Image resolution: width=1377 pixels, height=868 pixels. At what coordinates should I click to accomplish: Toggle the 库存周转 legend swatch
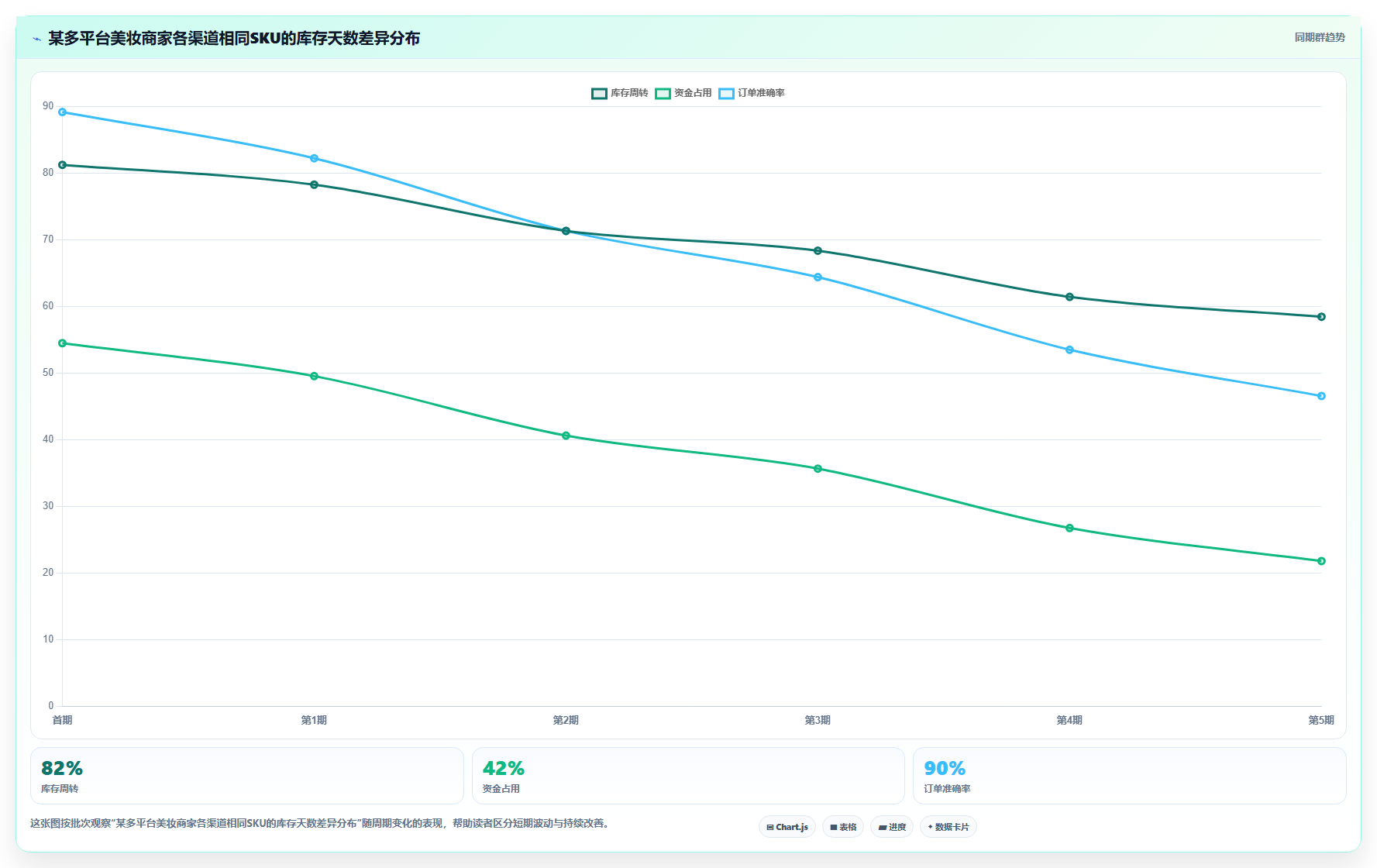[599, 93]
